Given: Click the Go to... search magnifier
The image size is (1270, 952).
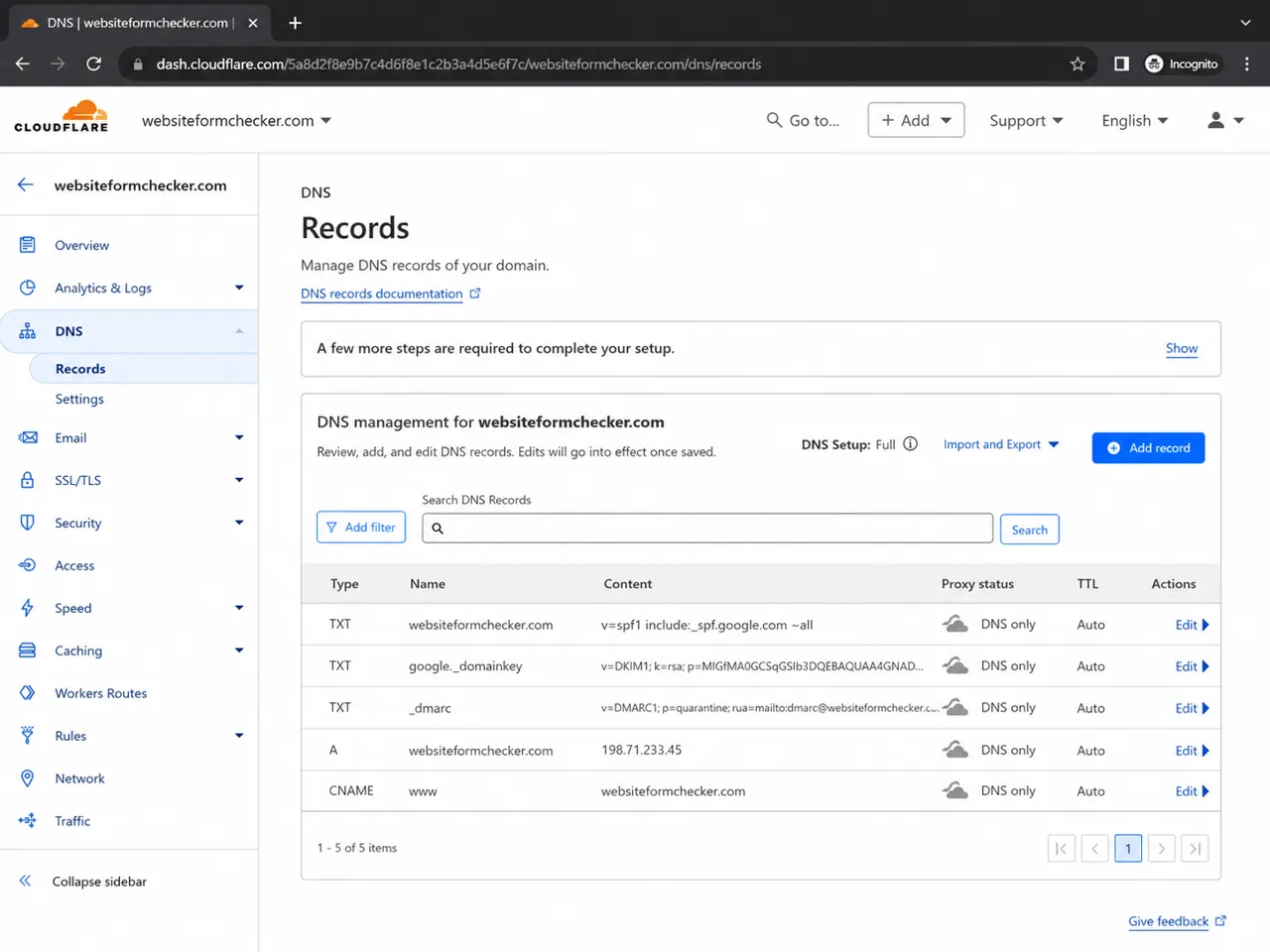Looking at the screenshot, I should click(x=774, y=120).
